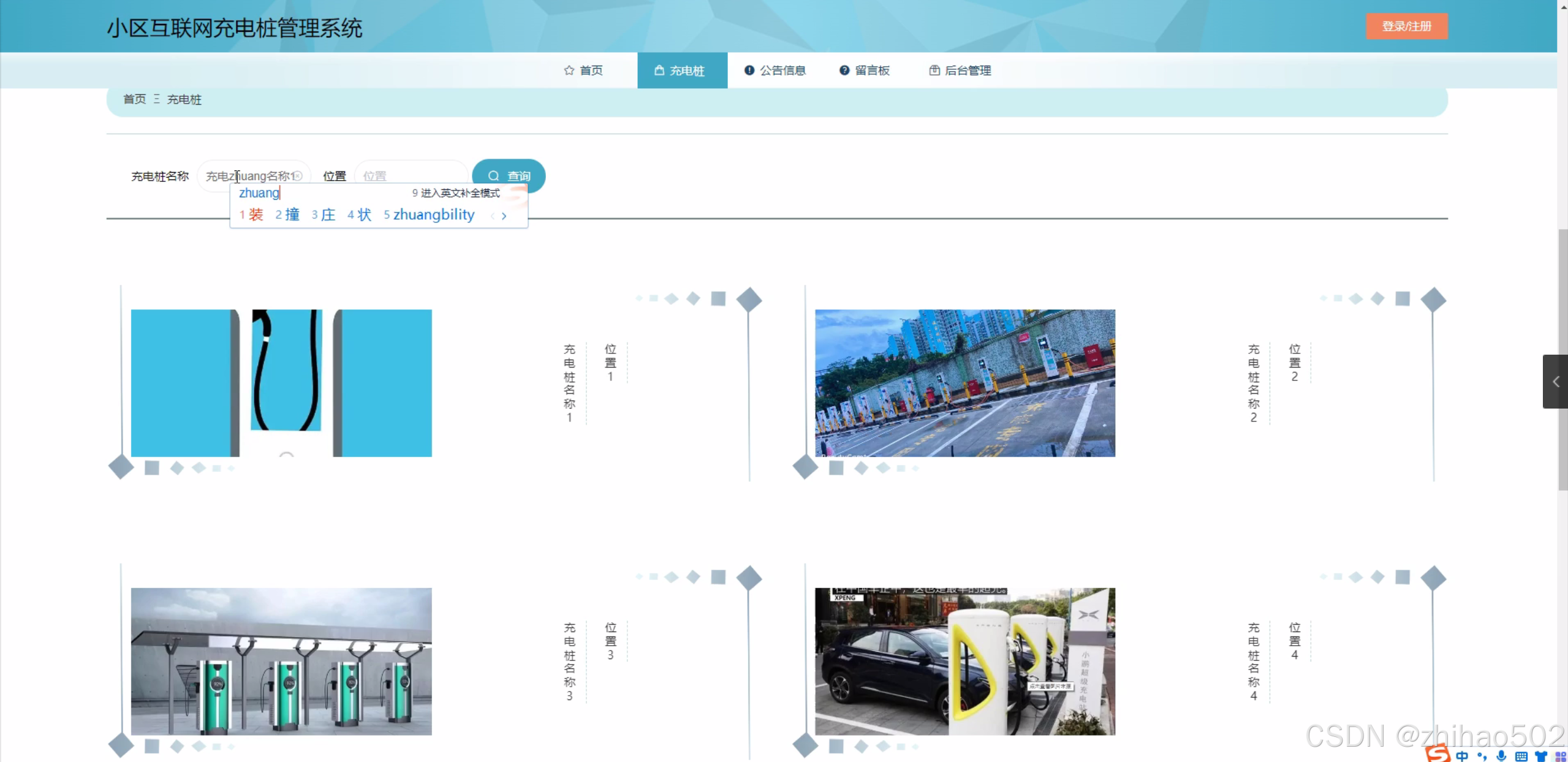Image resolution: width=1568 pixels, height=762 pixels.
Task: Enter English completion mode option 9
Action: coord(456,193)
